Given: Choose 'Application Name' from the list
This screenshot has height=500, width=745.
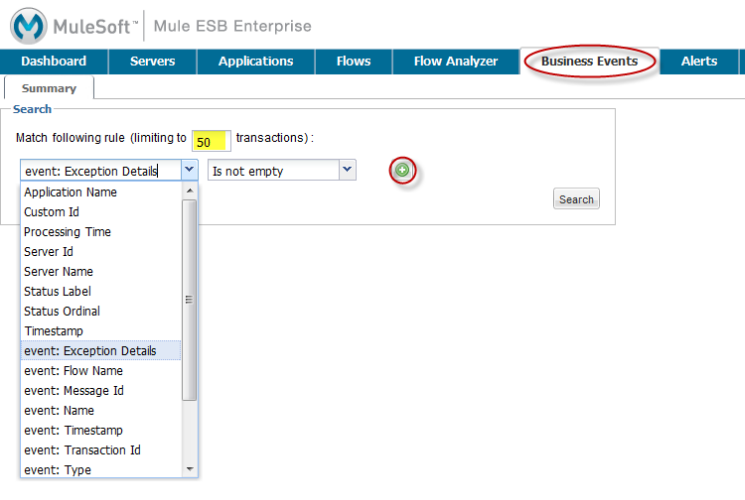Looking at the screenshot, I should click(70, 192).
